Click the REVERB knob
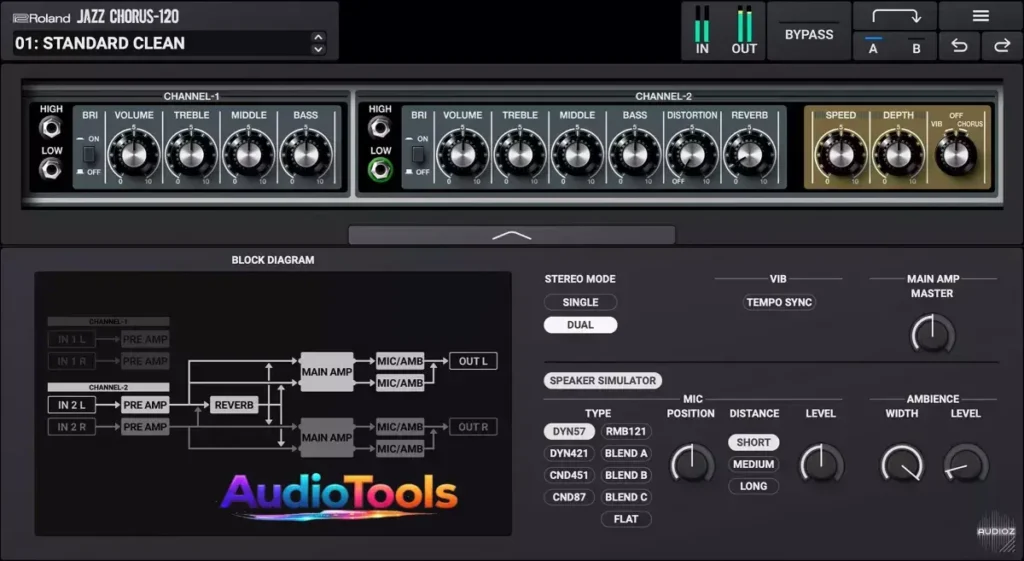The width and height of the screenshot is (1024, 561). coord(749,154)
